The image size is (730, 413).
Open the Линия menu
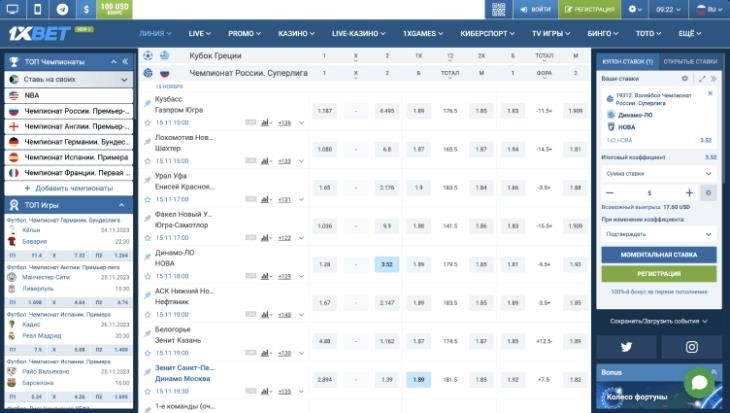tap(155, 34)
